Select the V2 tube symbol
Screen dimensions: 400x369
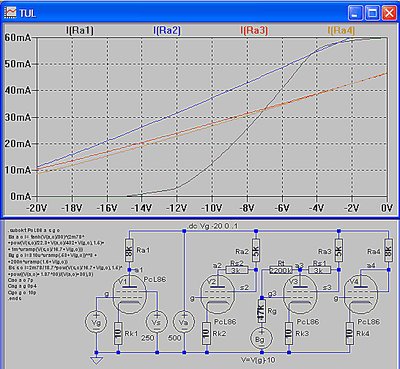(x=218, y=295)
